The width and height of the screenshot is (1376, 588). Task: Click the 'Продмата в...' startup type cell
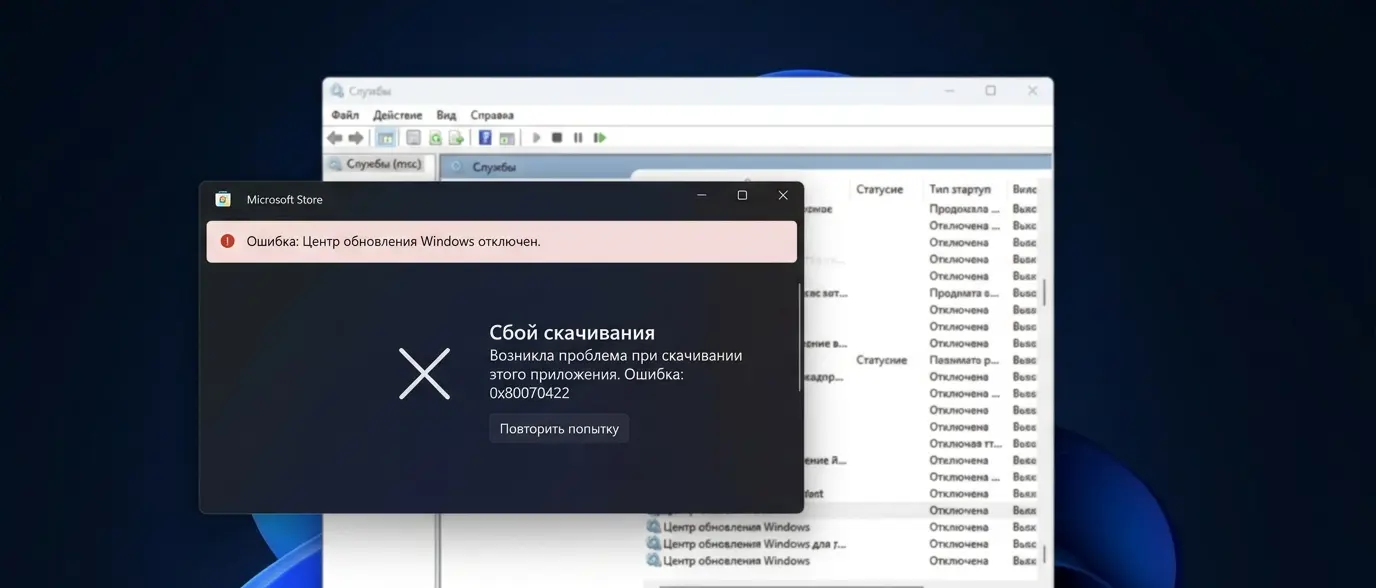964,293
